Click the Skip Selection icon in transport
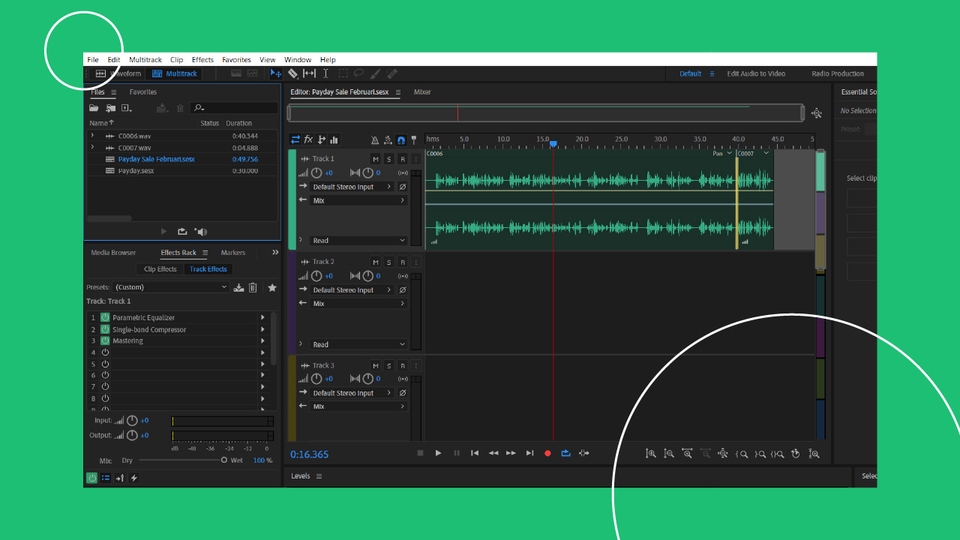Image resolution: width=960 pixels, height=540 pixels. pyautogui.click(x=584, y=453)
